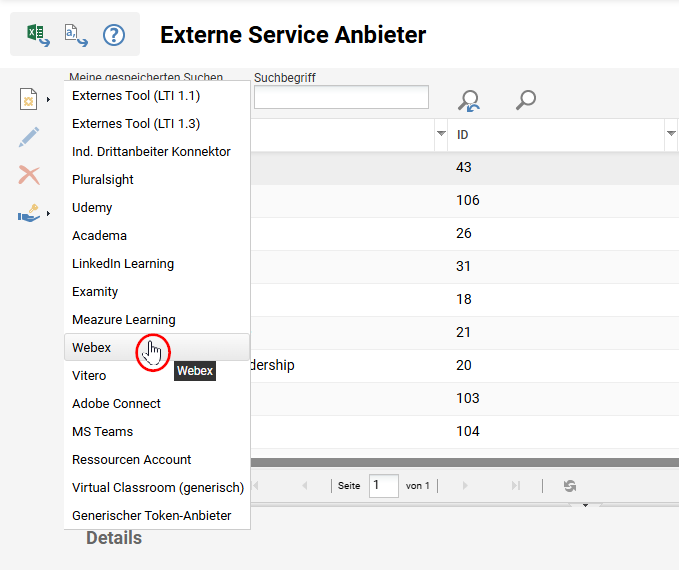This screenshot has height=570, width=679.
Task: Click the horizontal gray scrollbar
Action: click(x=465, y=463)
